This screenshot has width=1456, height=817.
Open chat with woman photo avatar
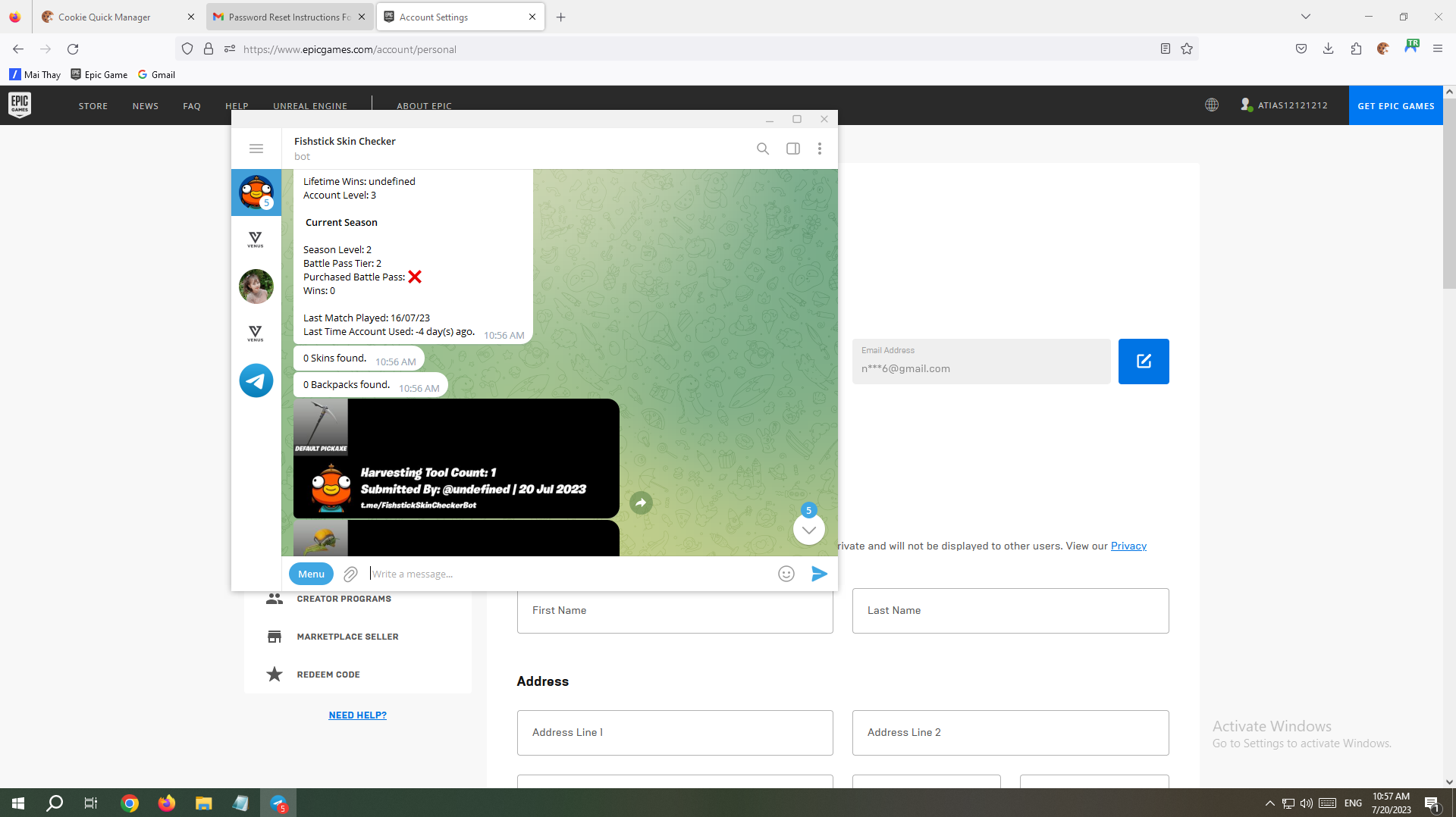[x=256, y=286]
